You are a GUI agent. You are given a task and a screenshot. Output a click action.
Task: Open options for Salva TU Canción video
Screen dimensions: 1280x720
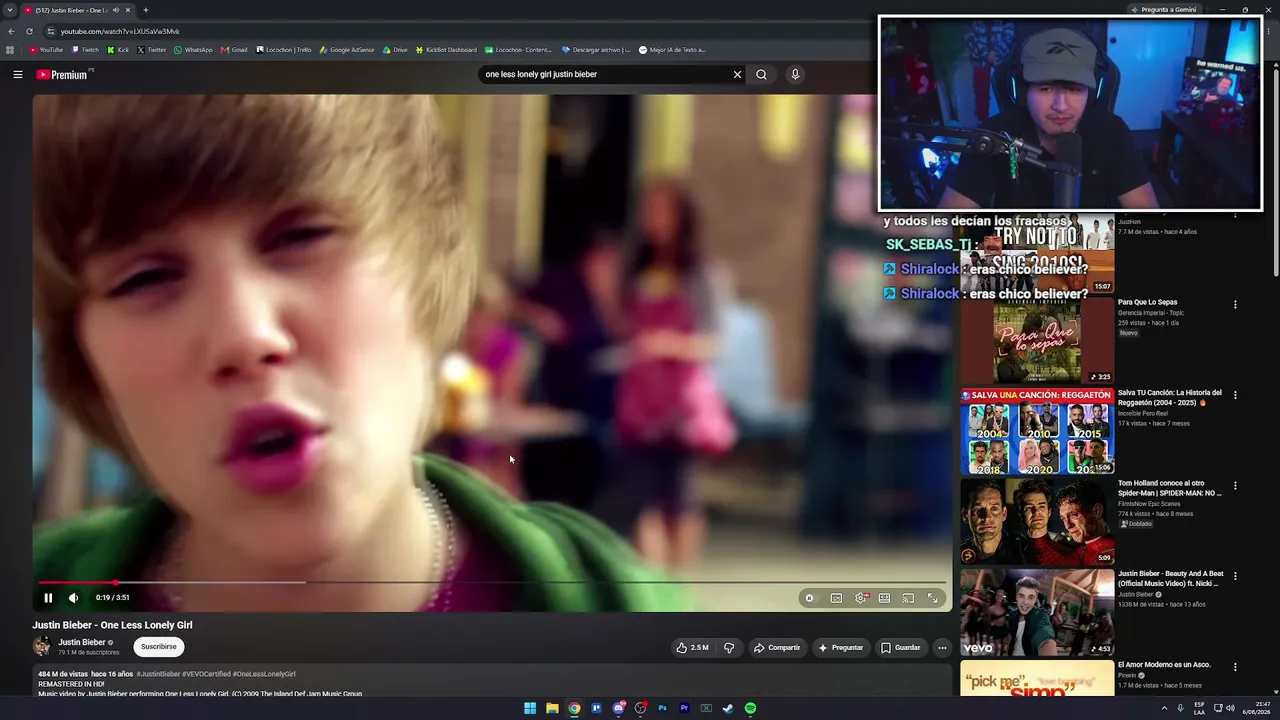point(1235,395)
